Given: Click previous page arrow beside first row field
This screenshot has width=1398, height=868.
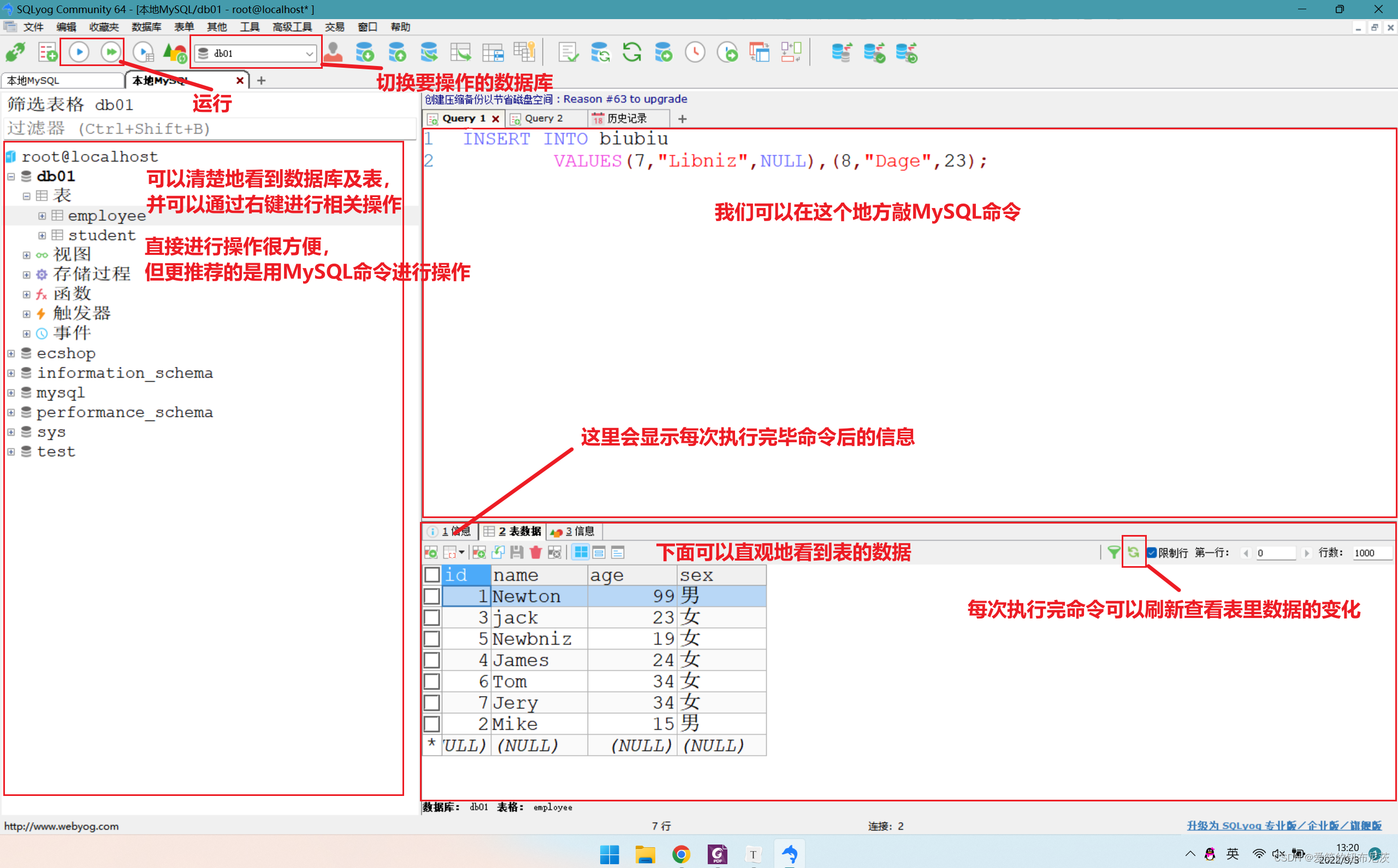Looking at the screenshot, I should point(1246,553).
